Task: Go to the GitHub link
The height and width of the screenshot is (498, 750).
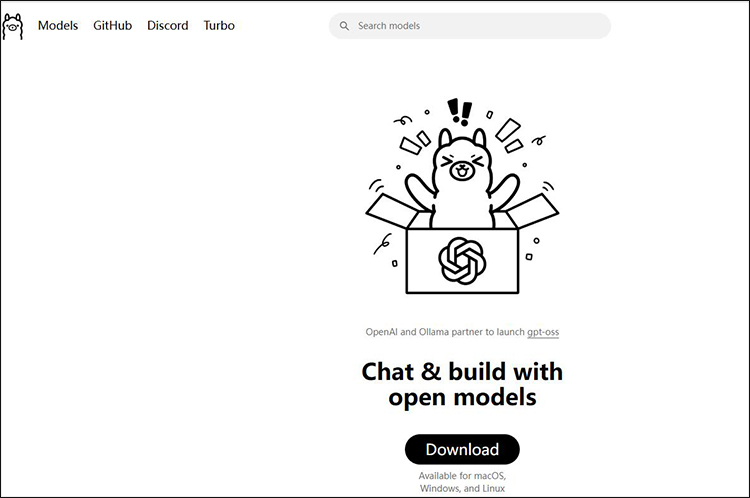Action: tap(112, 25)
